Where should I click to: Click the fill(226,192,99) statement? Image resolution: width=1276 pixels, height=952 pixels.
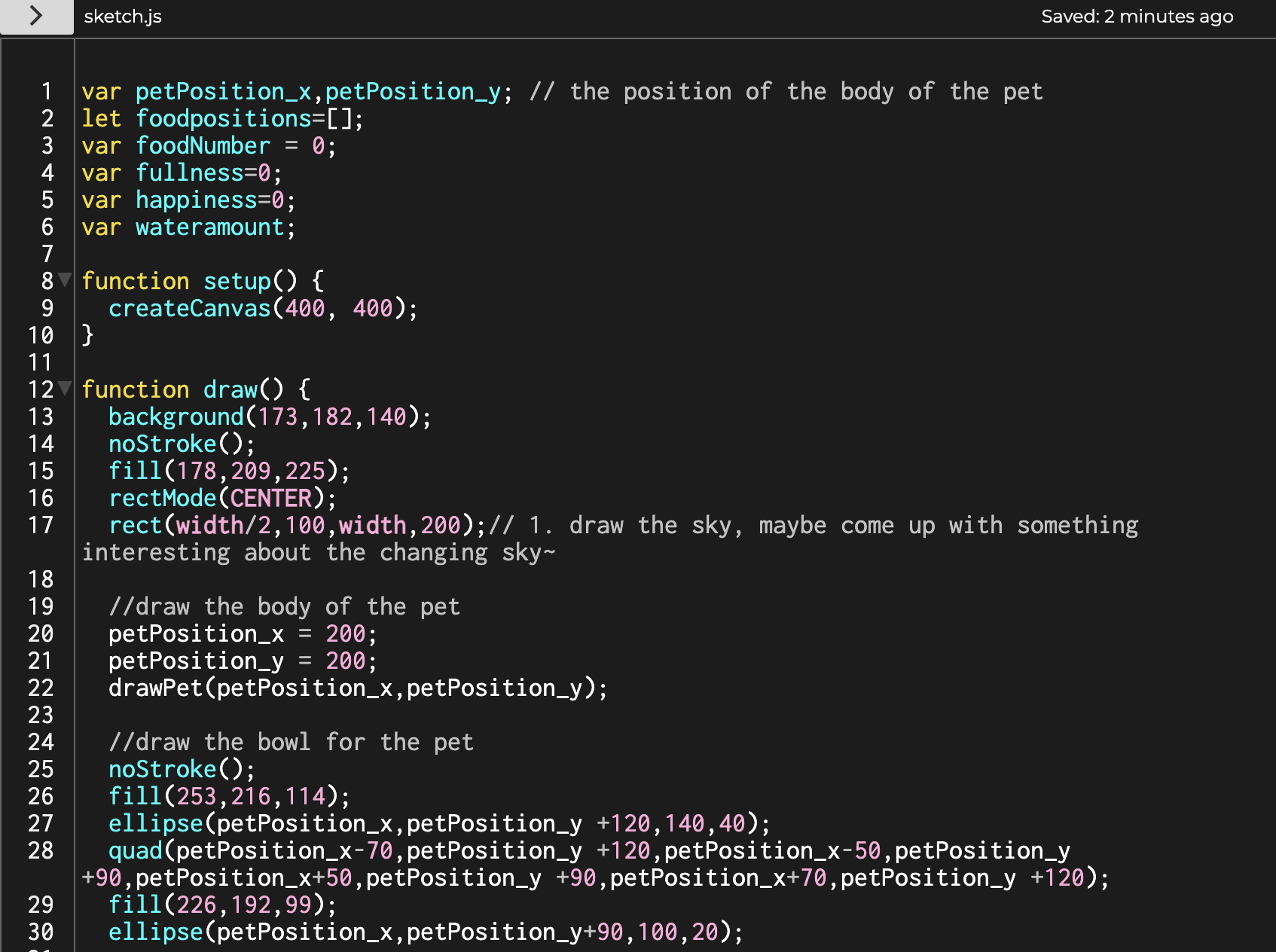point(222,905)
